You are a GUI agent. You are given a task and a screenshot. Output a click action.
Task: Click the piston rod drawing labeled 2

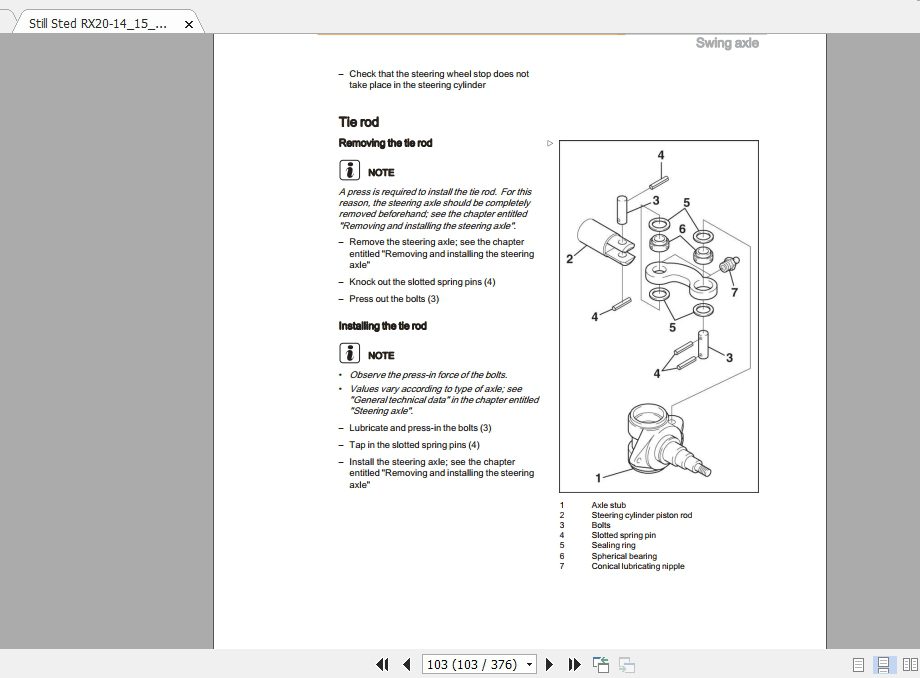(604, 241)
